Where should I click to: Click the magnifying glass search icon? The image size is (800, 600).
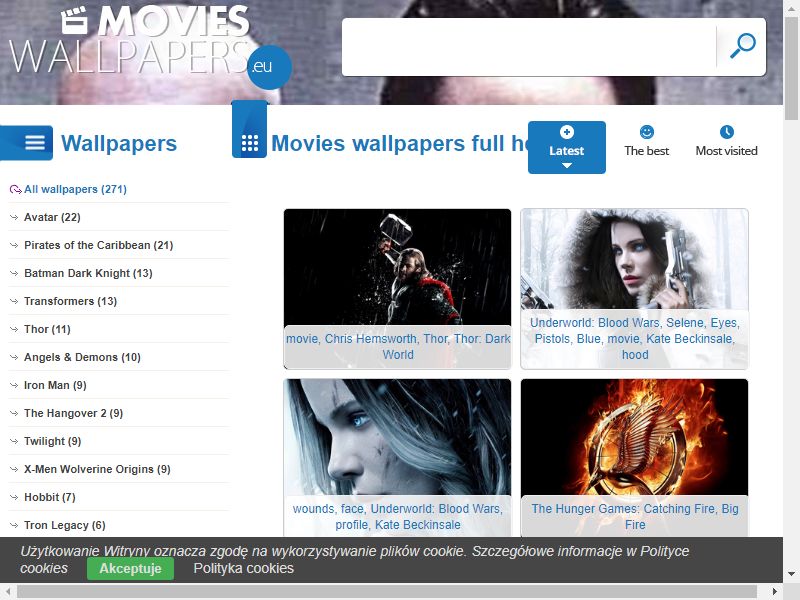[742, 46]
